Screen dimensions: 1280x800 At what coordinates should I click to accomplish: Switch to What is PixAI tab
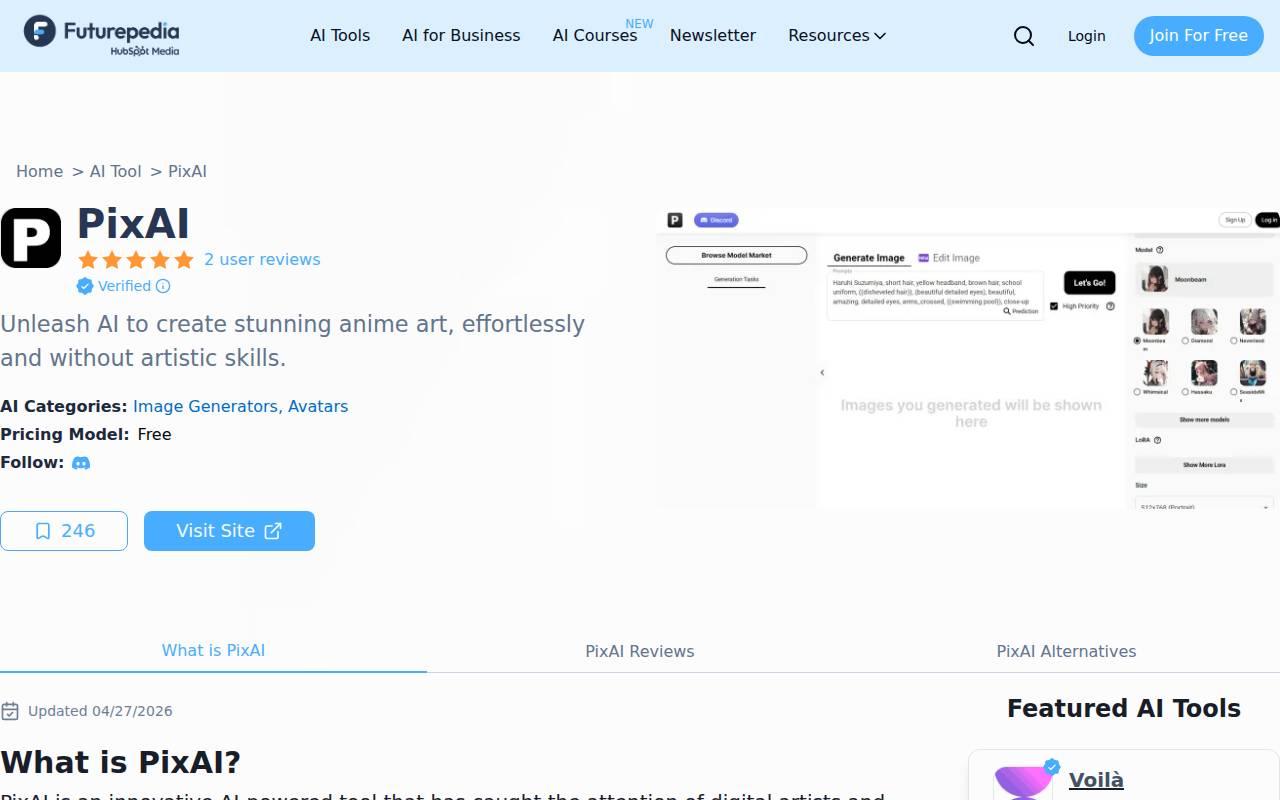click(213, 650)
